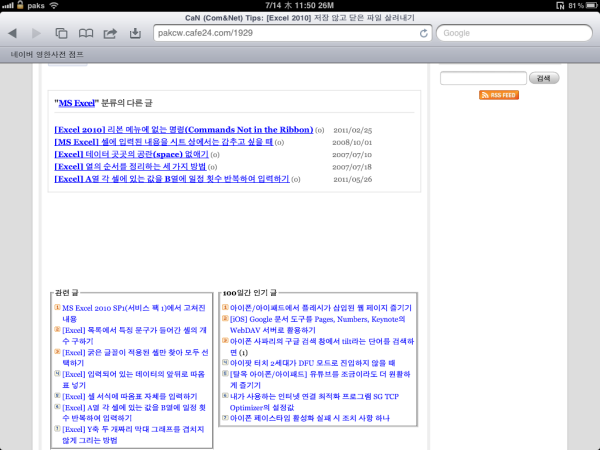Open the 열의 순서를 정리하는 세 가지 방법 link
This screenshot has width=600, height=450.
tap(130, 166)
